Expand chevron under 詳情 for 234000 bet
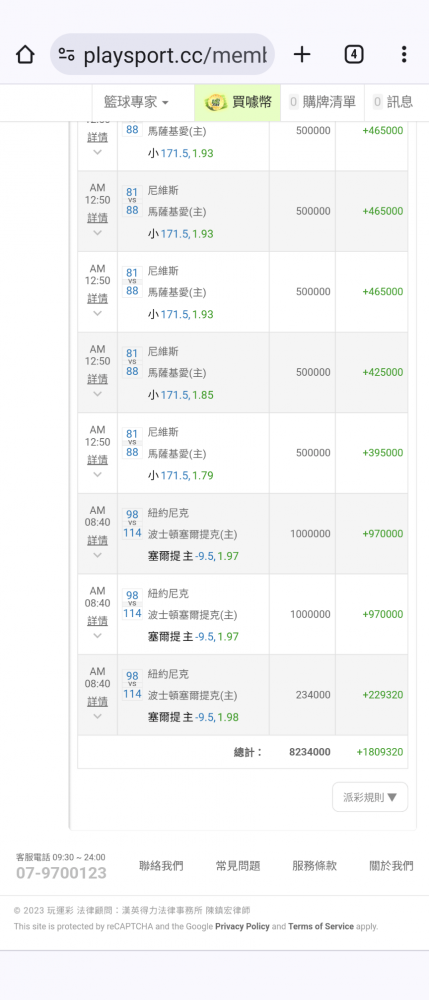The image size is (429, 1000). click(x=98, y=716)
